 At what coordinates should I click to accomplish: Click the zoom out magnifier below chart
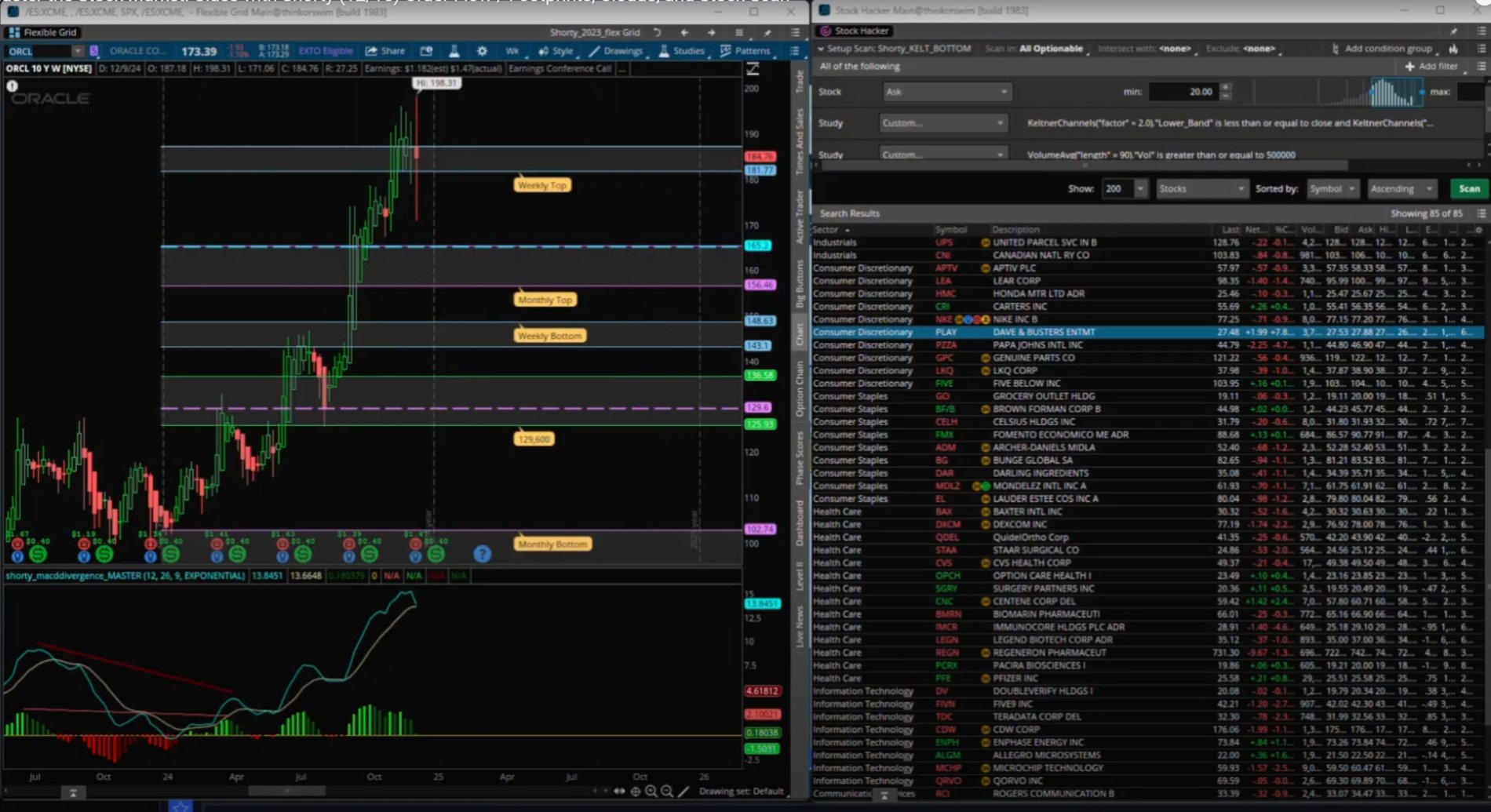pyautogui.click(x=666, y=792)
